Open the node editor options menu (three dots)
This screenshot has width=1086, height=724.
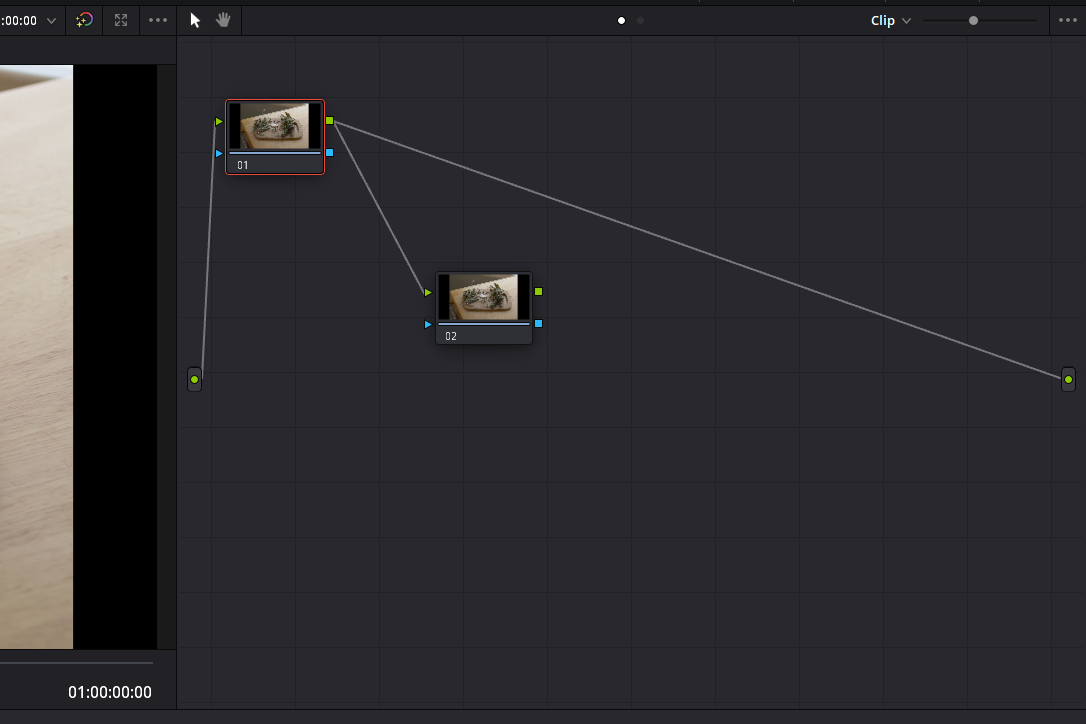(x=157, y=20)
